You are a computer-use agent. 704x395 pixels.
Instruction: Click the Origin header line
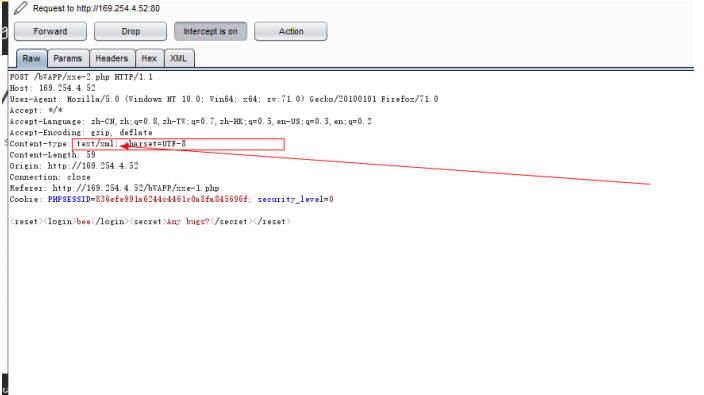(x=74, y=166)
